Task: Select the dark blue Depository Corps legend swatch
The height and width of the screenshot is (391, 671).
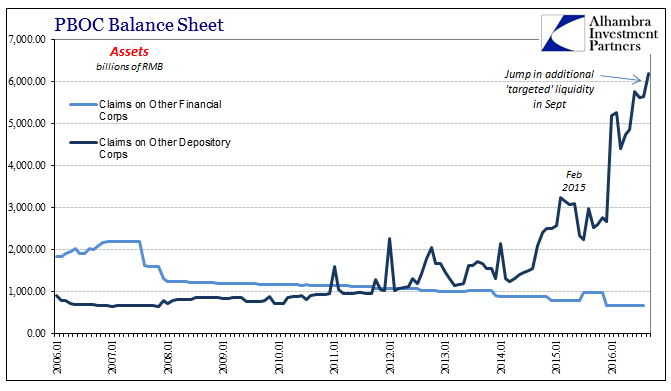Action: [83, 142]
